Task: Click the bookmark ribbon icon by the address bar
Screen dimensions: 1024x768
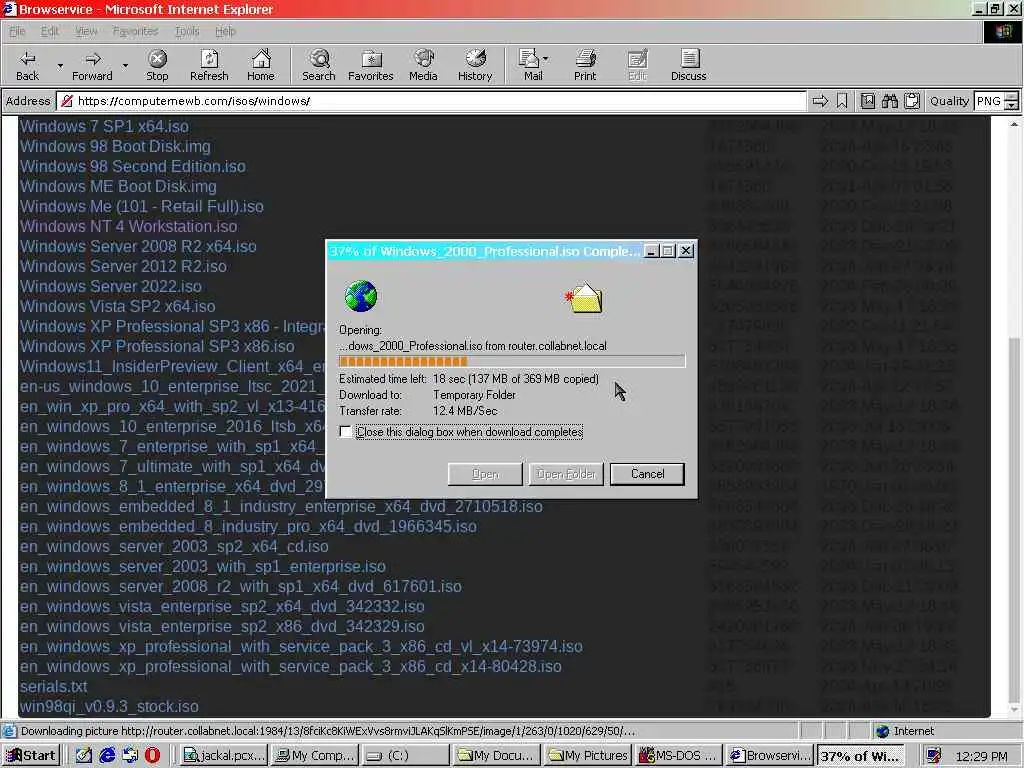Action: [842, 101]
